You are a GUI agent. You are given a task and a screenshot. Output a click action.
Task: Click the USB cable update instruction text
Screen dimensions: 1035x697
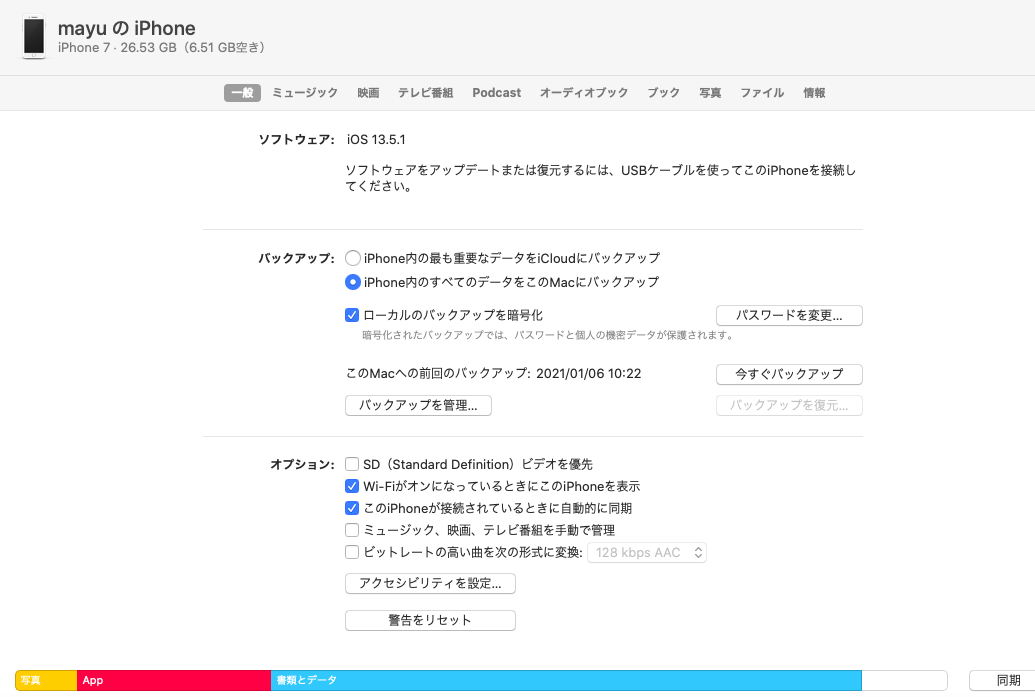[x=601, y=178]
